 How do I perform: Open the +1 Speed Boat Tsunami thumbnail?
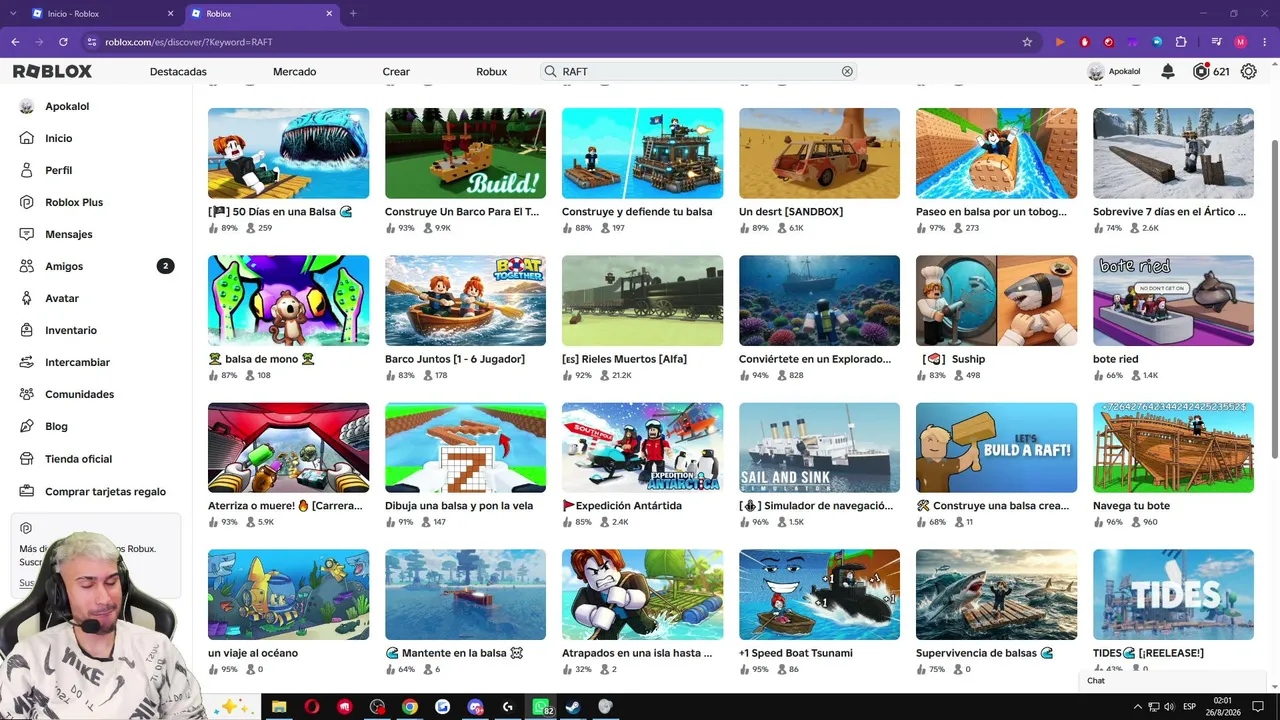pos(819,594)
